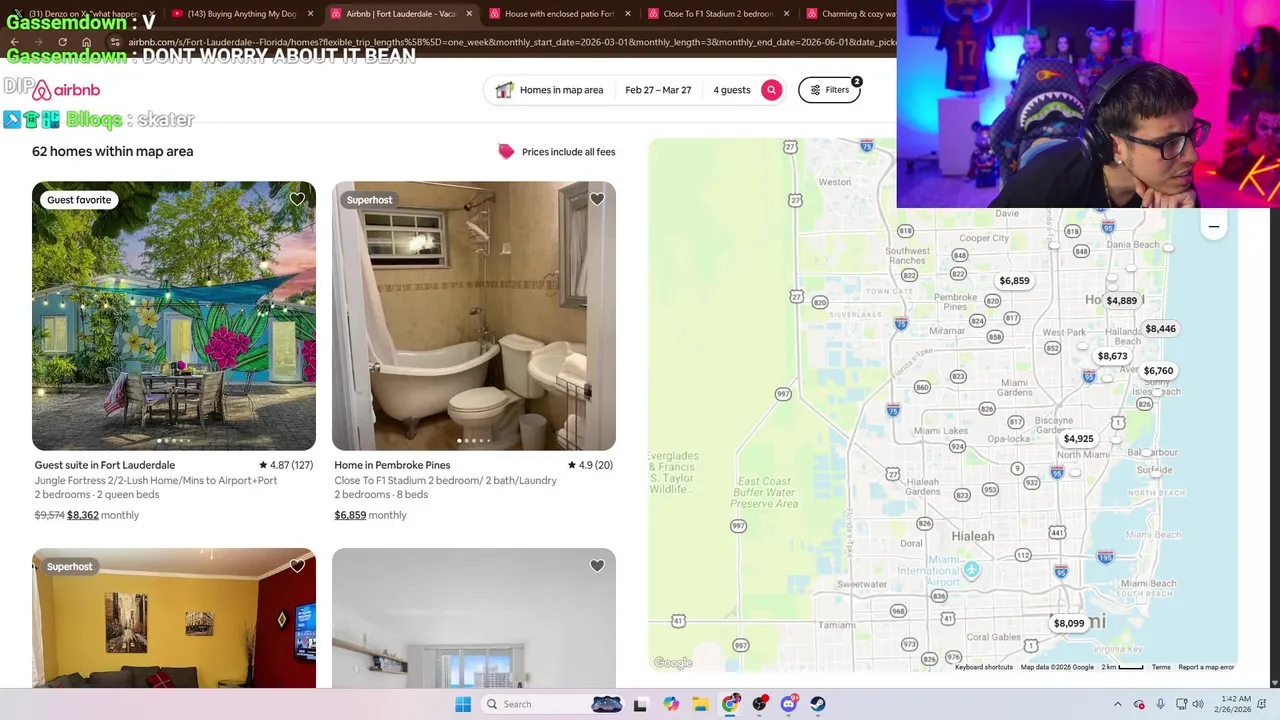The width and height of the screenshot is (1280, 720).
Task: Open Chrome from the taskbar
Action: (x=731, y=704)
